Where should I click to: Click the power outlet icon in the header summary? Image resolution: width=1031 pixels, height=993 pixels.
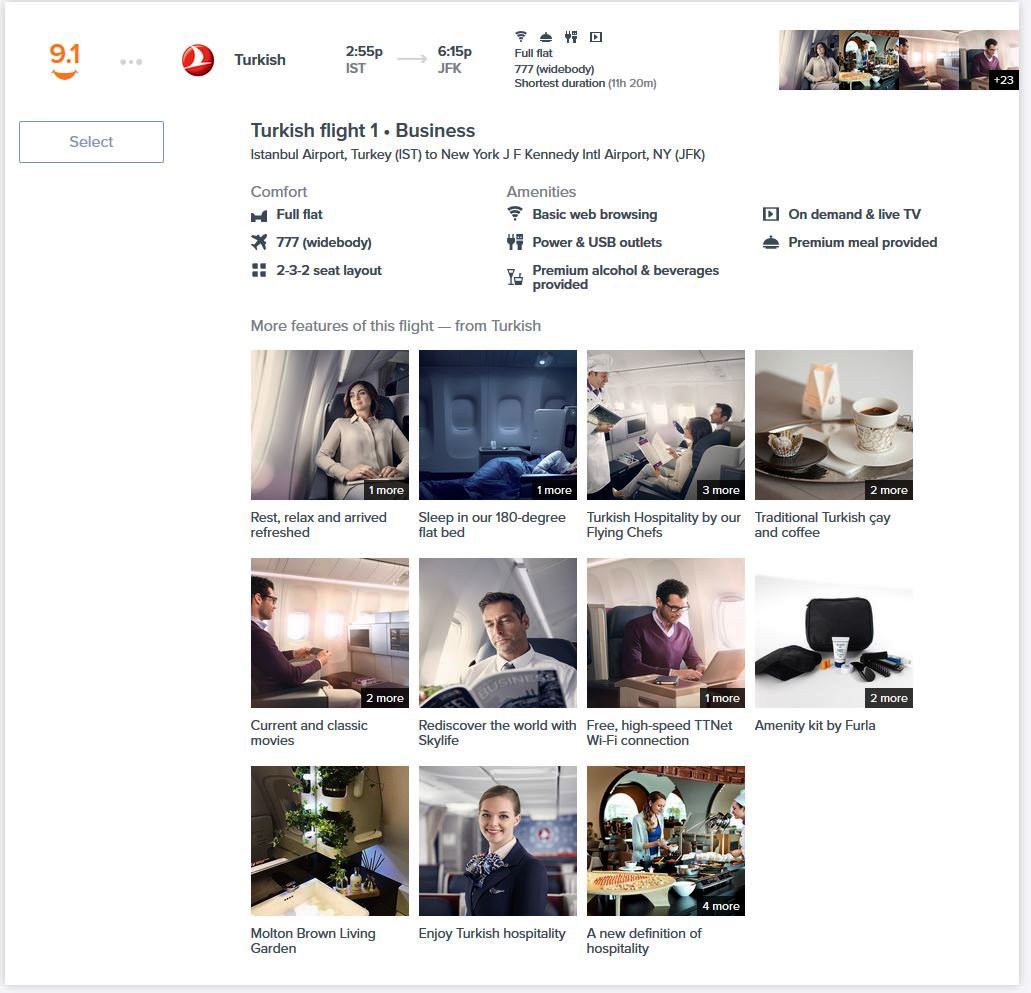[571, 37]
